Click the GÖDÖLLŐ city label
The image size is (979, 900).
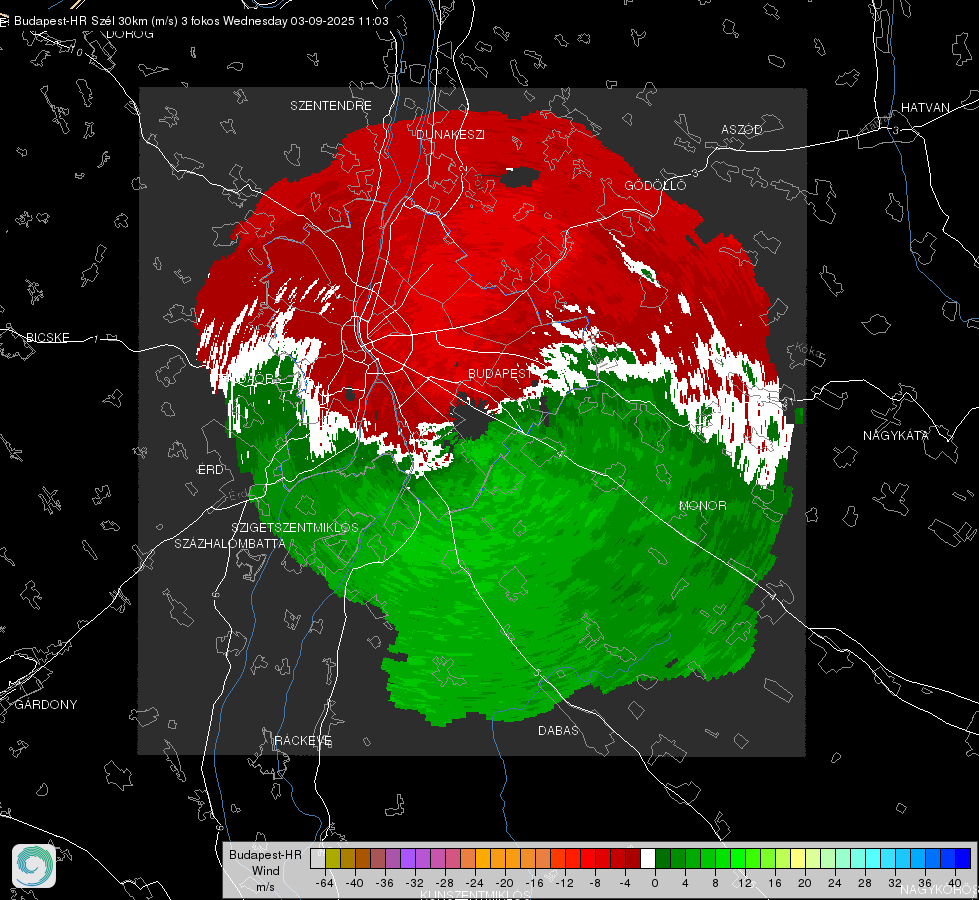656,185
